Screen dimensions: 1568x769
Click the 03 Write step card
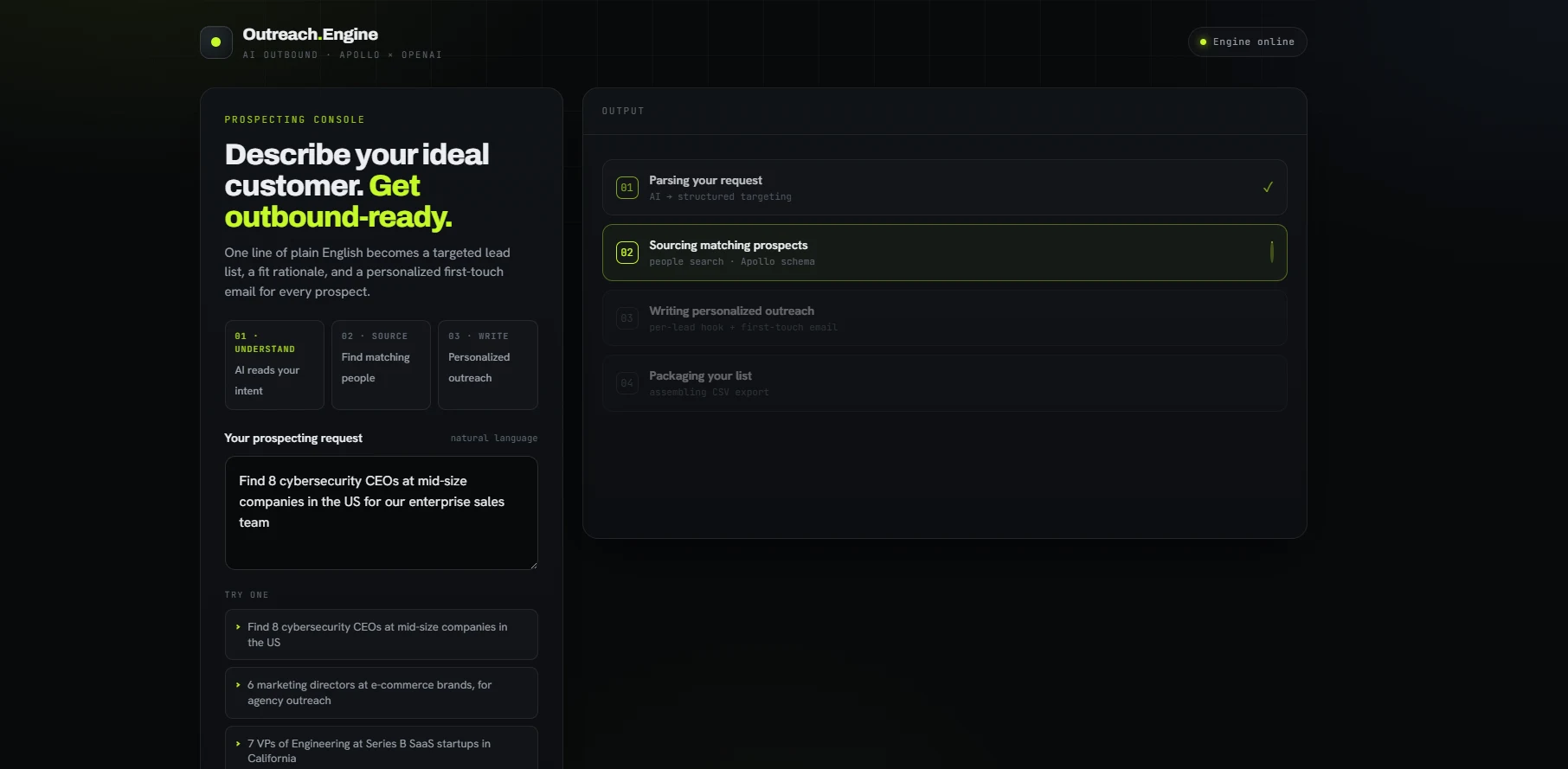[x=487, y=365]
